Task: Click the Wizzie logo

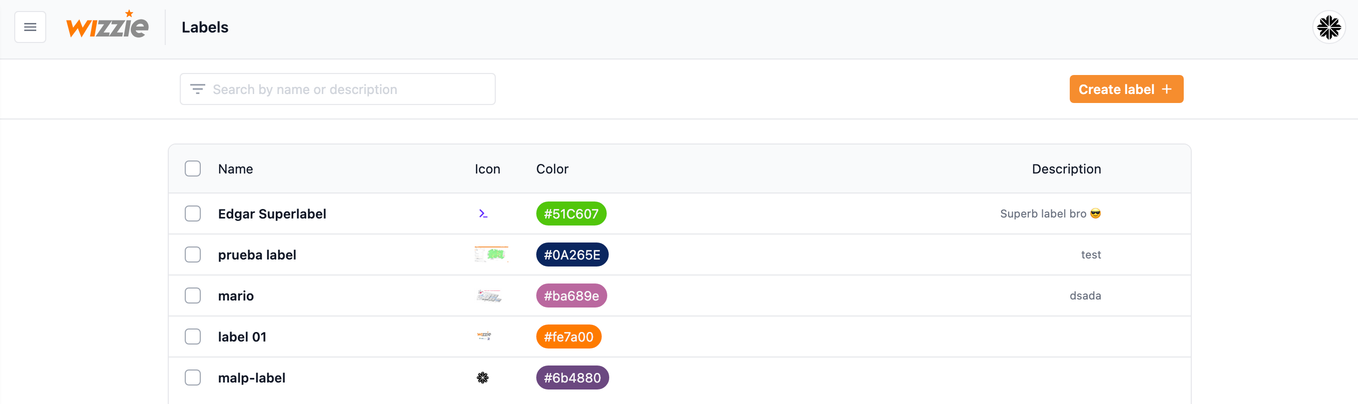Action: [x=107, y=27]
